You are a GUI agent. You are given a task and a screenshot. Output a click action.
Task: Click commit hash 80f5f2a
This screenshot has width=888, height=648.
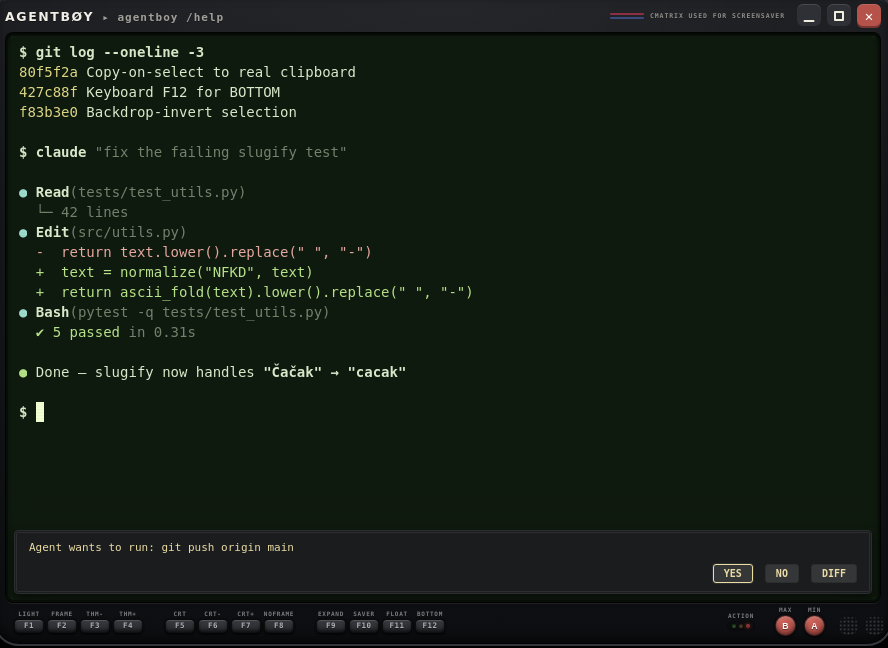coord(48,73)
